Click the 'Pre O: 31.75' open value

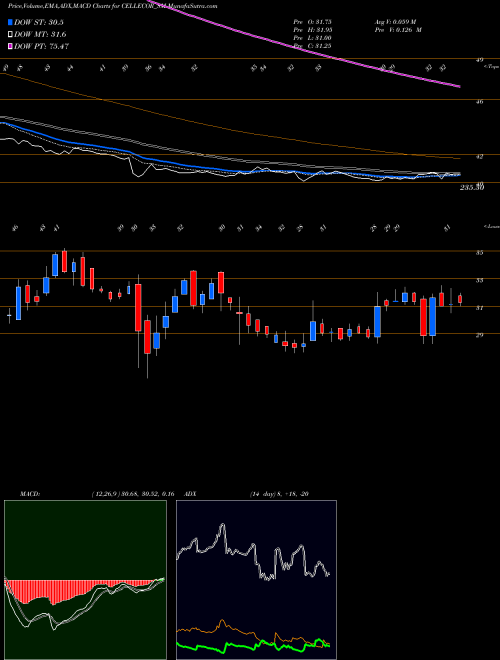313,21
